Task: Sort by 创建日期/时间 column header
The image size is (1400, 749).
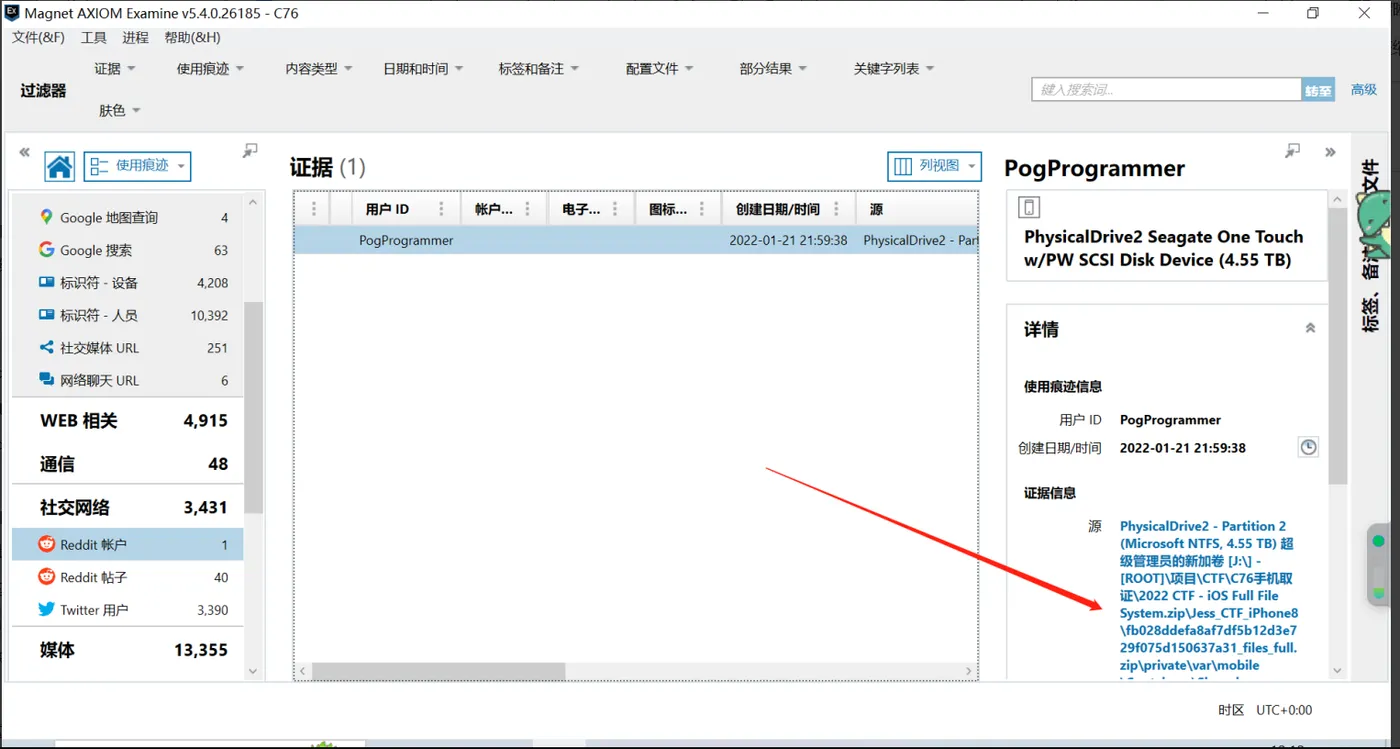Action: click(x=778, y=209)
